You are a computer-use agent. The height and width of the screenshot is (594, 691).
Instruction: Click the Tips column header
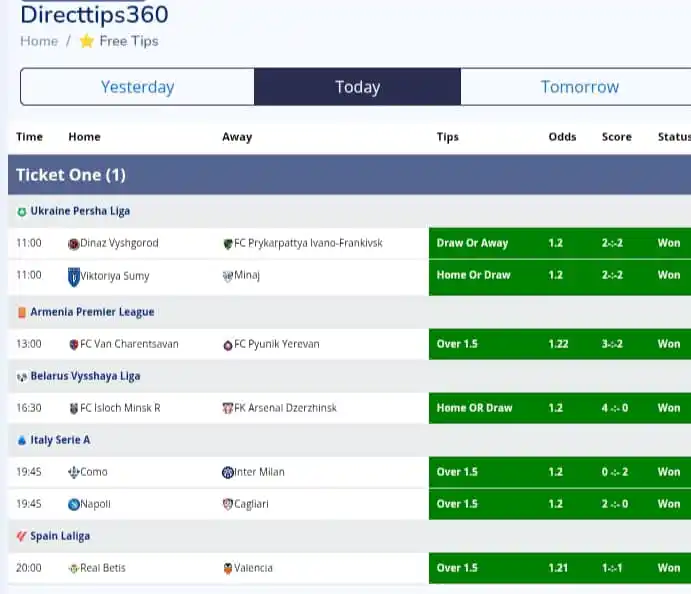point(447,137)
